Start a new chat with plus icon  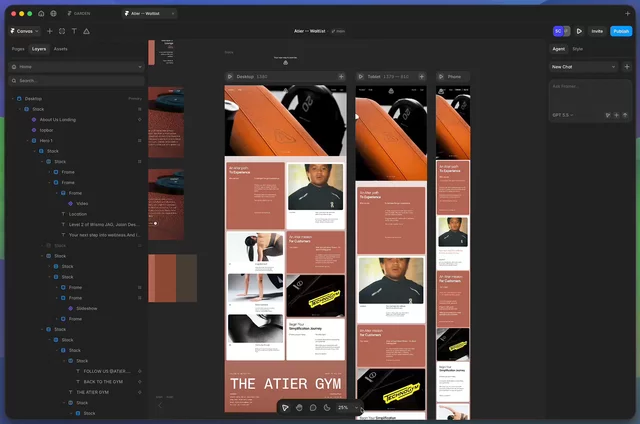tap(627, 67)
